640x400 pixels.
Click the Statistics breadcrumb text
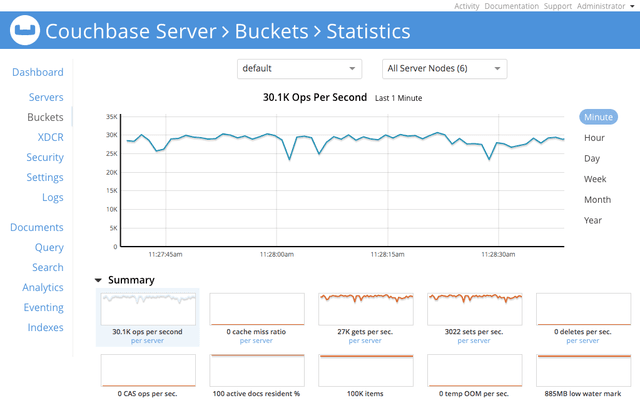(368, 31)
